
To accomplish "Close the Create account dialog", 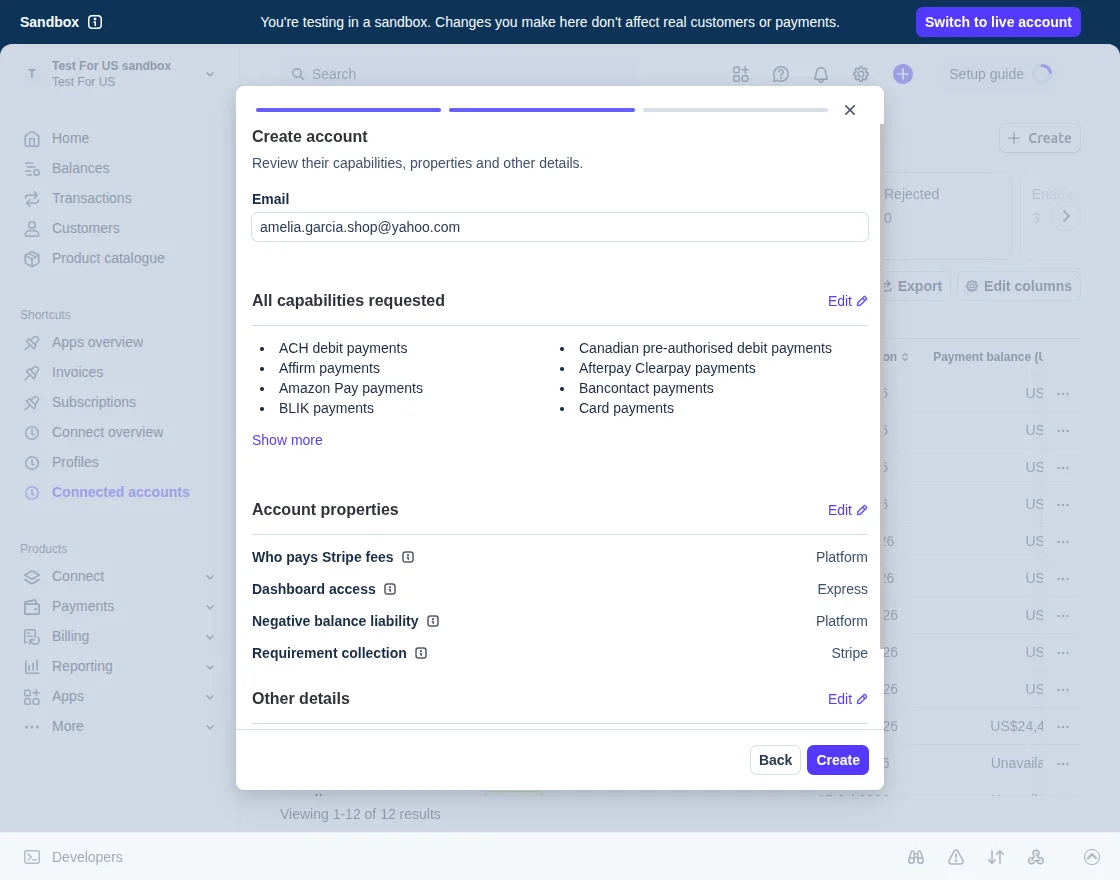I will [849, 110].
